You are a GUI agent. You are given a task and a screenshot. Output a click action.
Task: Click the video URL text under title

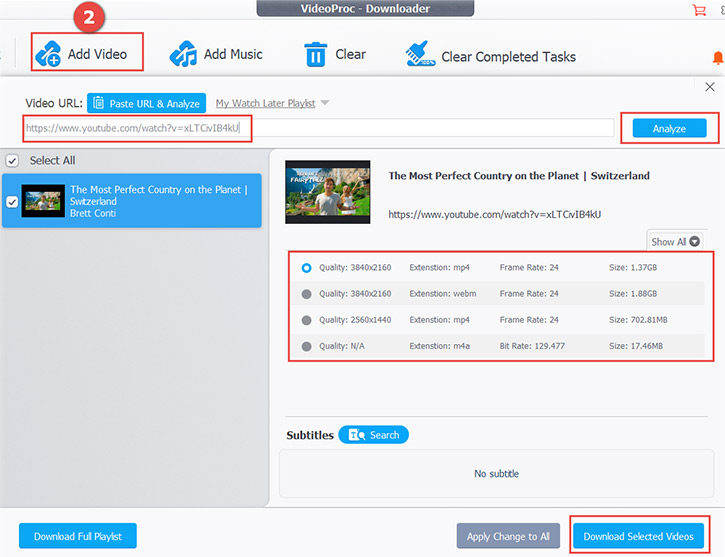[x=494, y=214]
